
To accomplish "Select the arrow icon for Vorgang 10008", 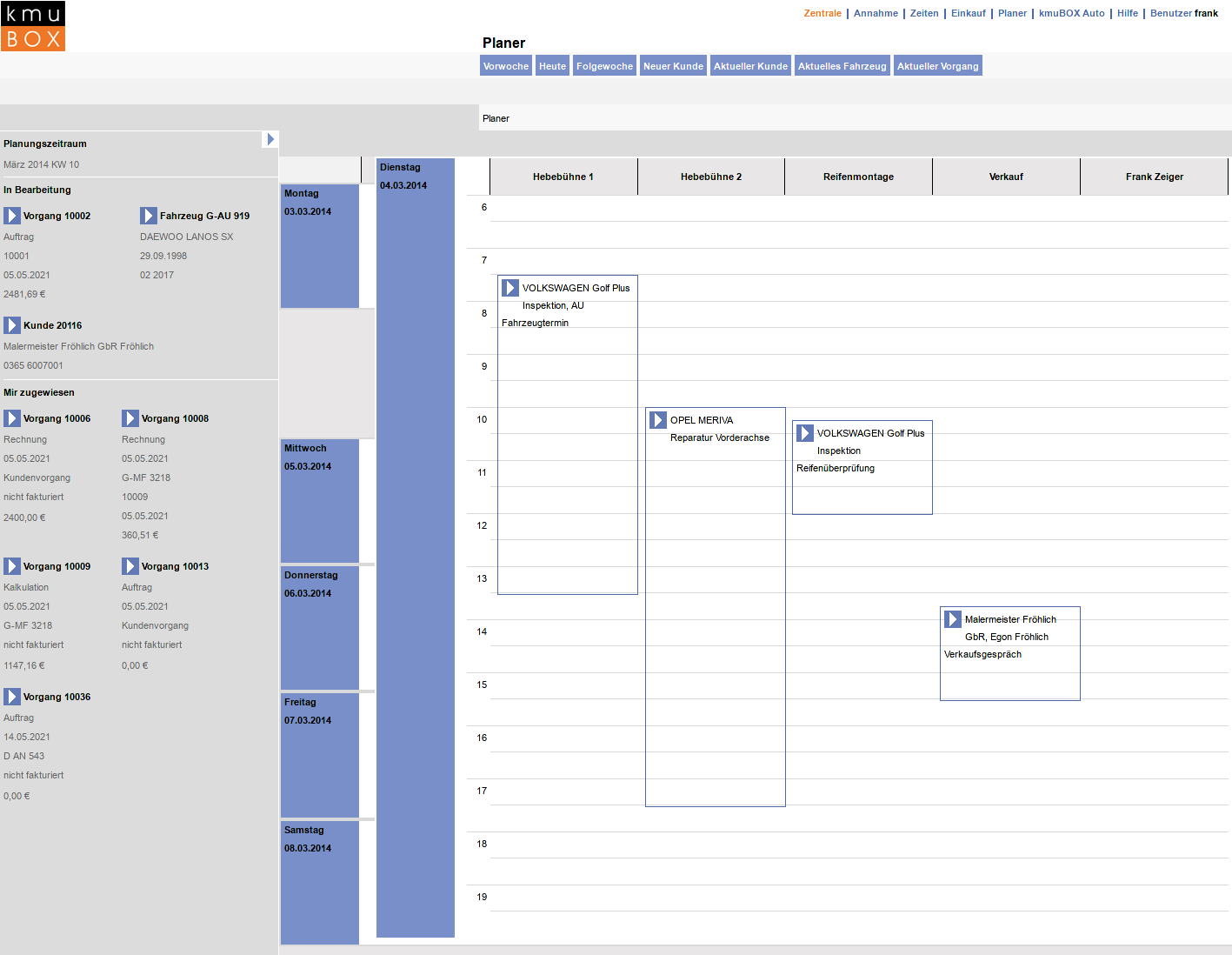I will [x=130, y=418].
